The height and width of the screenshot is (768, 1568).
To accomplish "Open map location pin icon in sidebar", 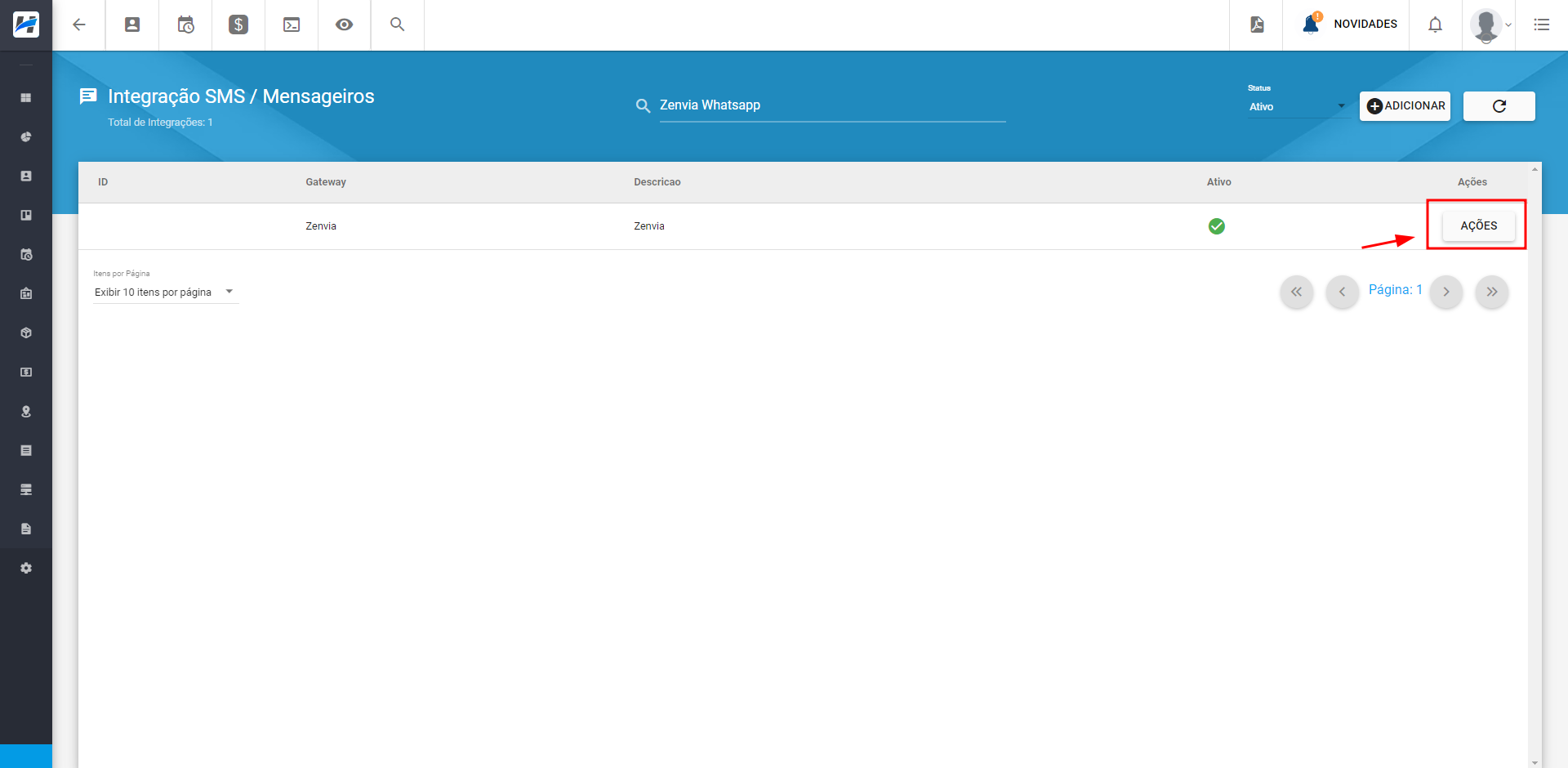I will pos(26,411).
